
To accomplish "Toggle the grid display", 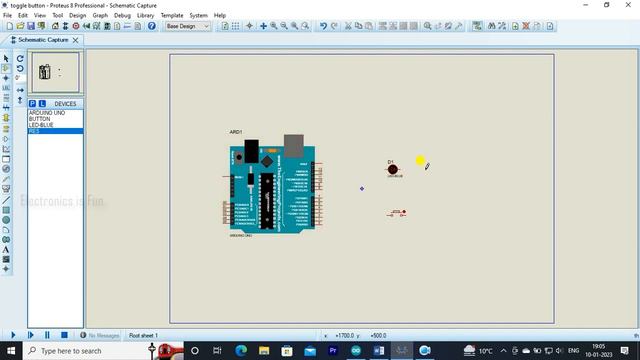I will pyautogui.click(x=236, y=26).
